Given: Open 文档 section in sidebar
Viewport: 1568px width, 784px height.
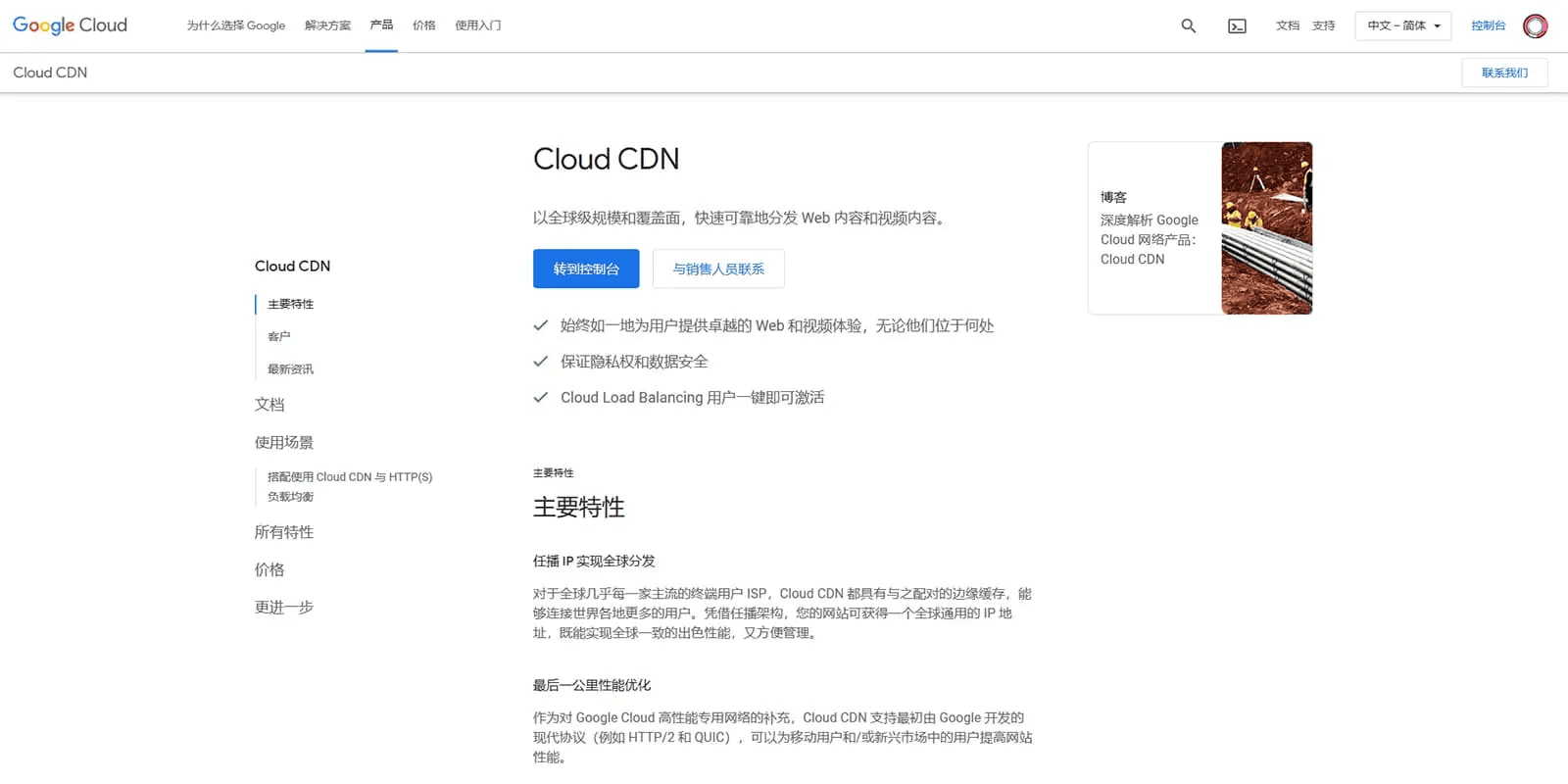Looking at the screenshot, I should 269,405.
